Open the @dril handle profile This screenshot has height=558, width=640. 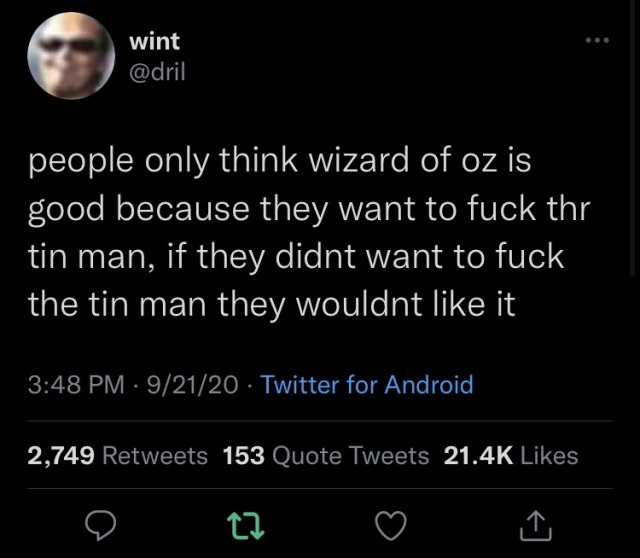pos(157,72)
